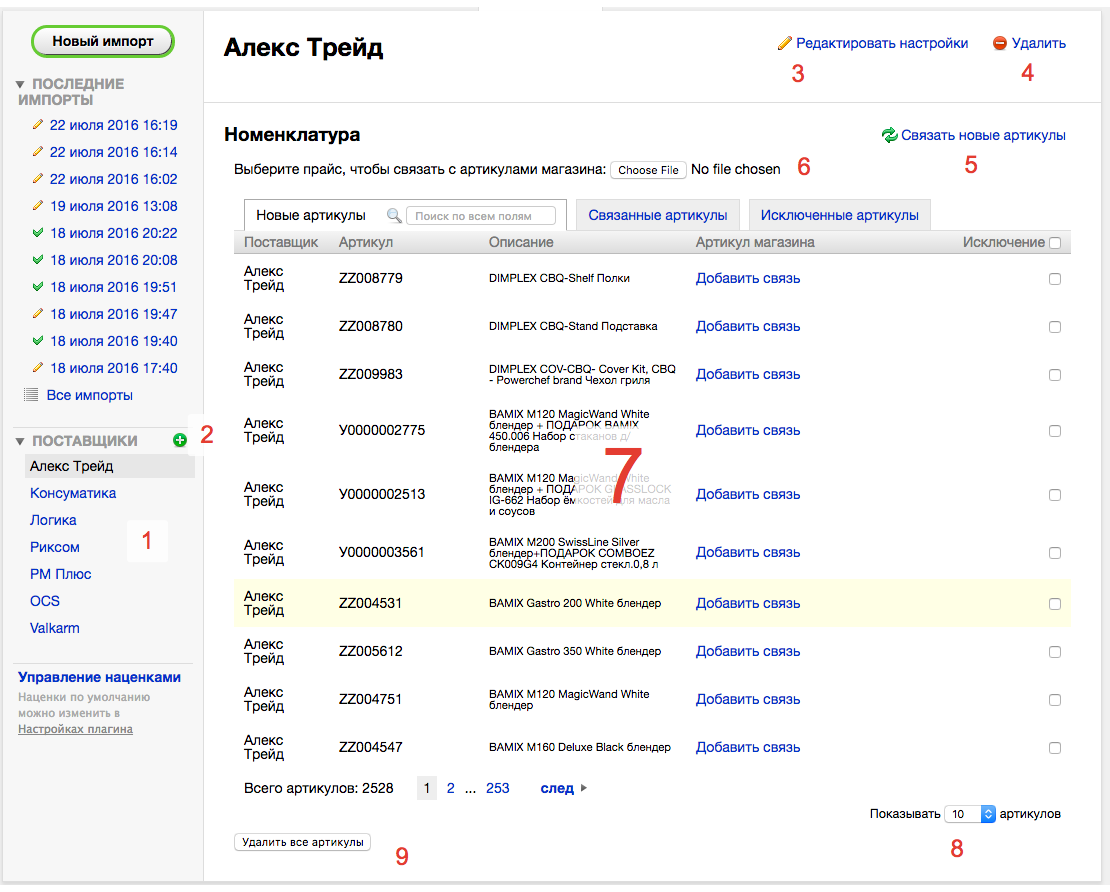The image size is (1110, 892).
Task: Click the Артикул column header
Action: (x=365, y=242)
